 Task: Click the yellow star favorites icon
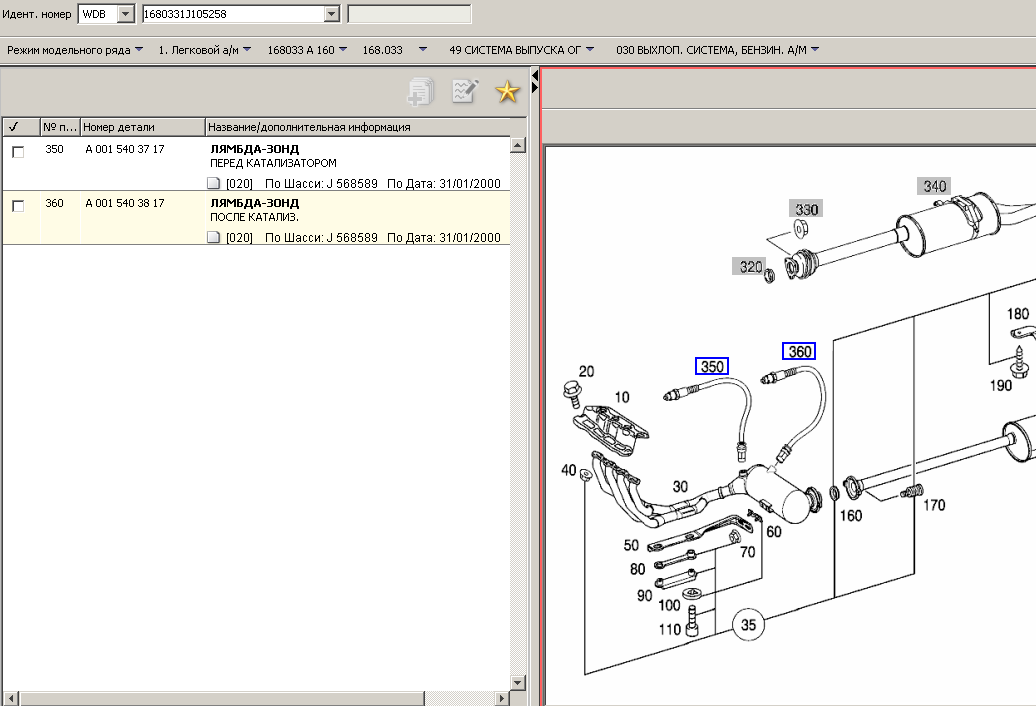pyautogui.click(x=508, y=93)
